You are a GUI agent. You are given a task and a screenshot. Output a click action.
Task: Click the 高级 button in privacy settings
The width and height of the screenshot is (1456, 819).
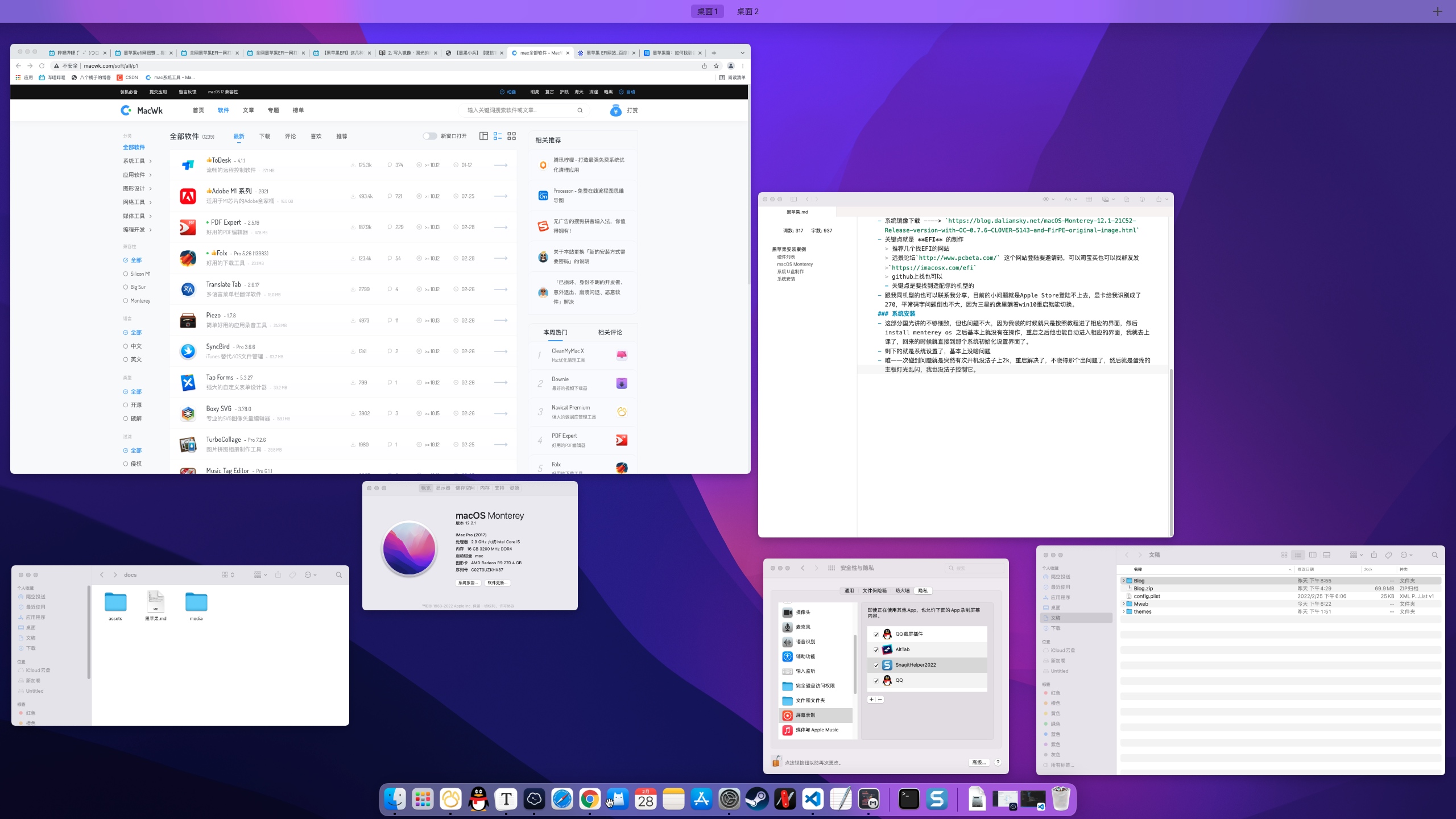coord(978,762)
